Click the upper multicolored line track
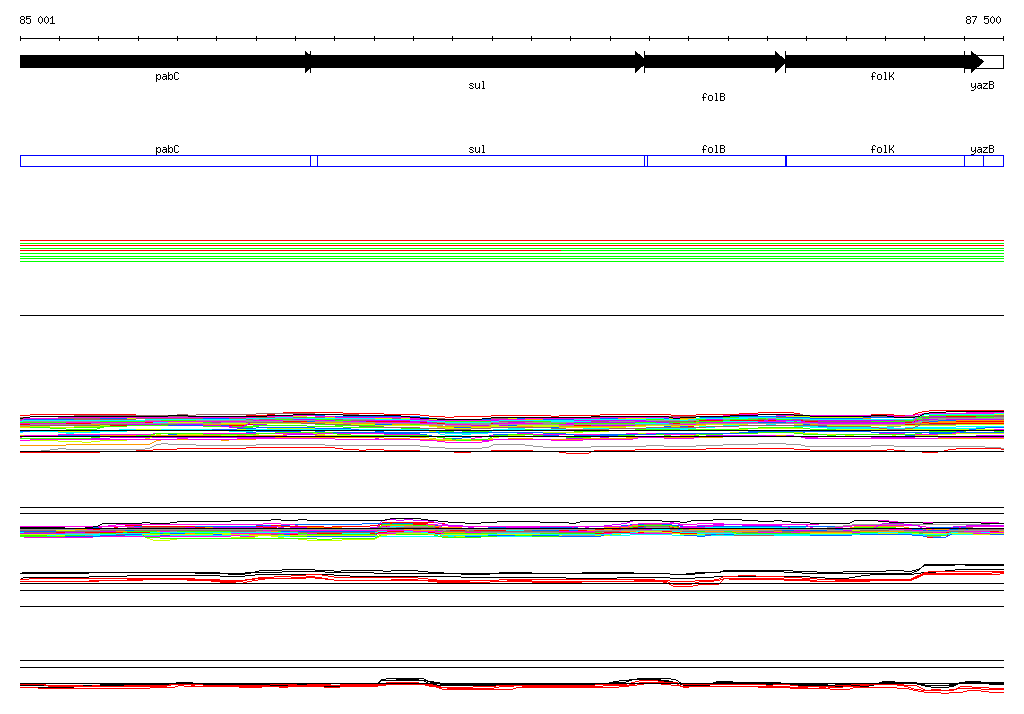This screenshot has width=1024, height=714. [511, 430]
